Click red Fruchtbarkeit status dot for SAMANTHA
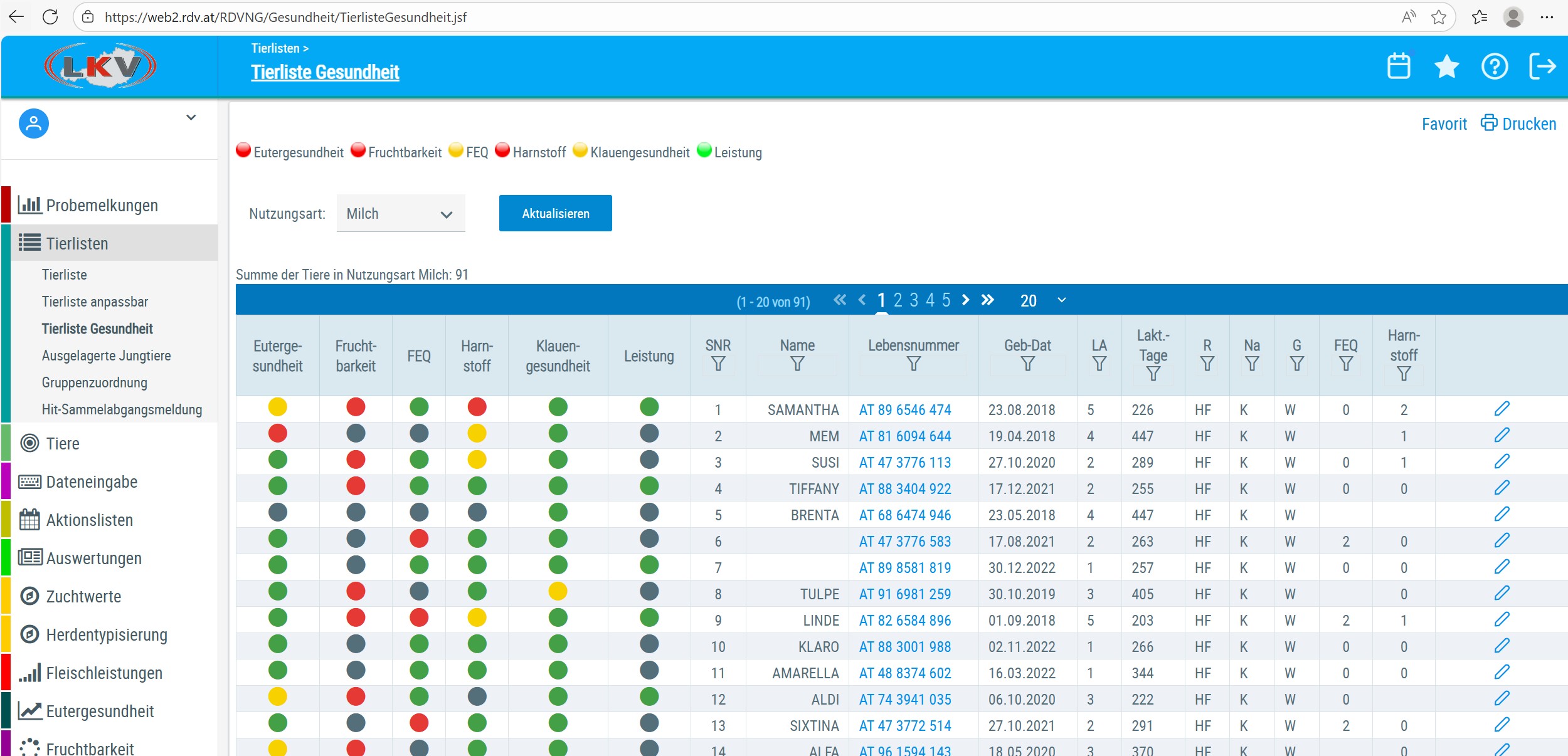 [x=356, y=407]
